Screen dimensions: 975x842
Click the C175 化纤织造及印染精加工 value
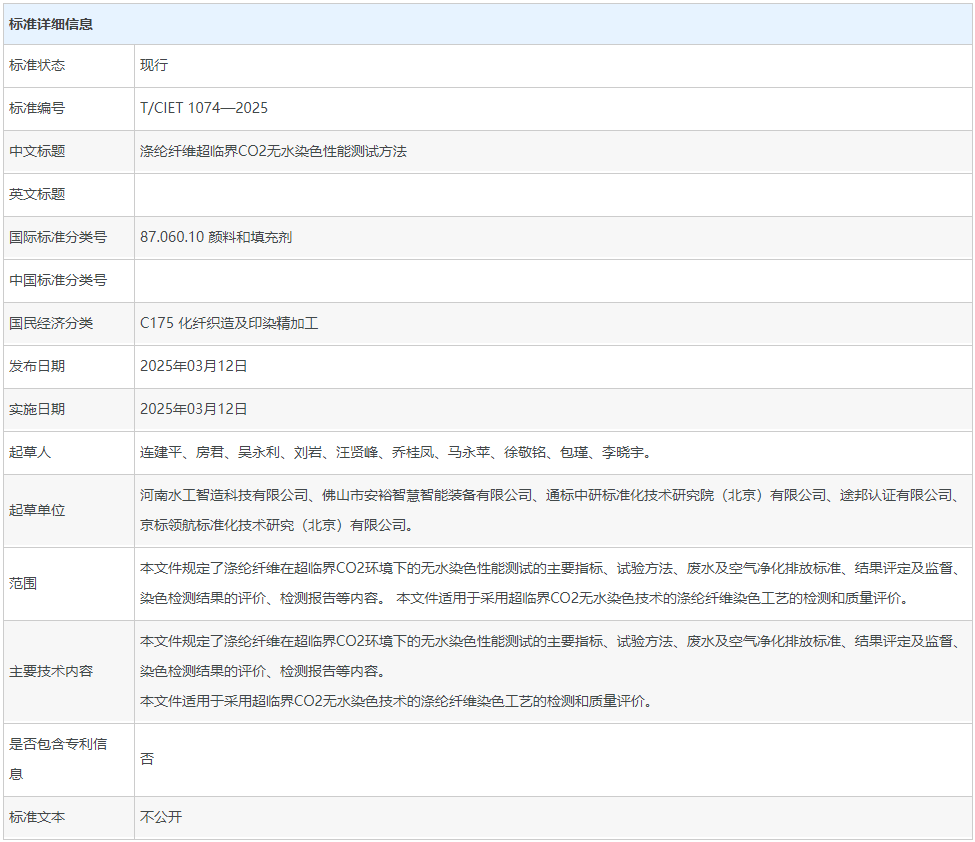pyautogui.click(x=229, y=323)
